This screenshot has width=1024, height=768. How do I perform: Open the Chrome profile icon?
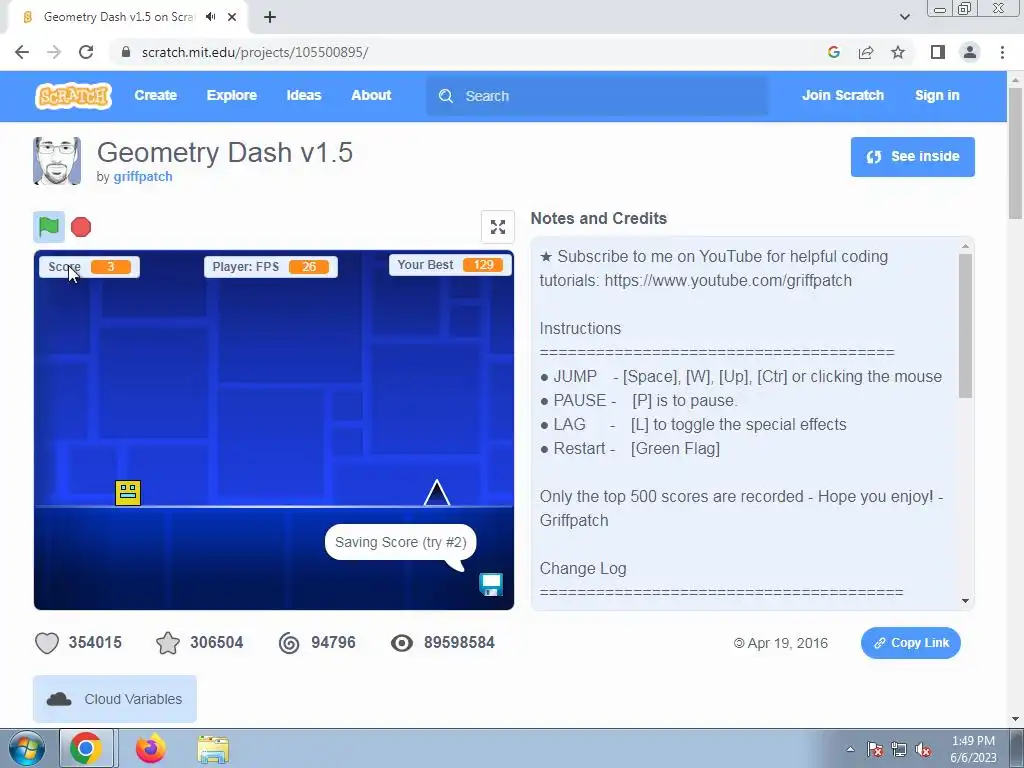[970, 52]
